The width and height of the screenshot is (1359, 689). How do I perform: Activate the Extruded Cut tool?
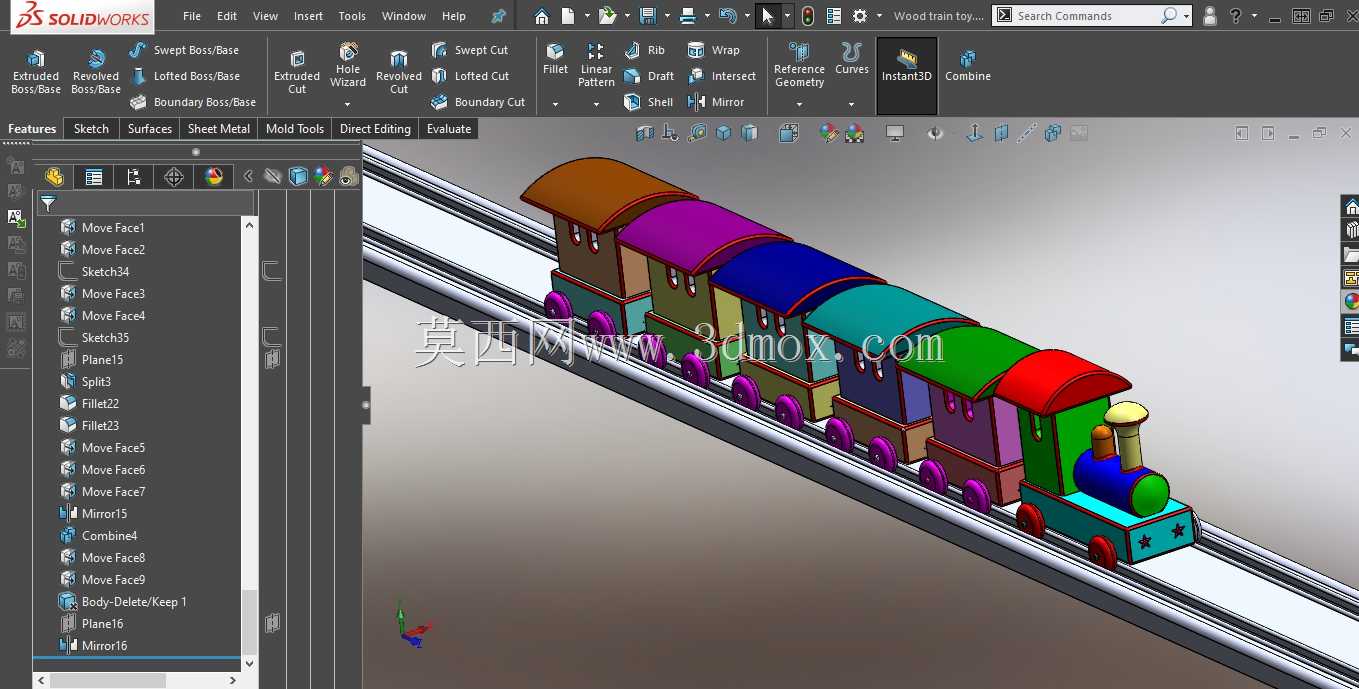(x=297, y=71)
